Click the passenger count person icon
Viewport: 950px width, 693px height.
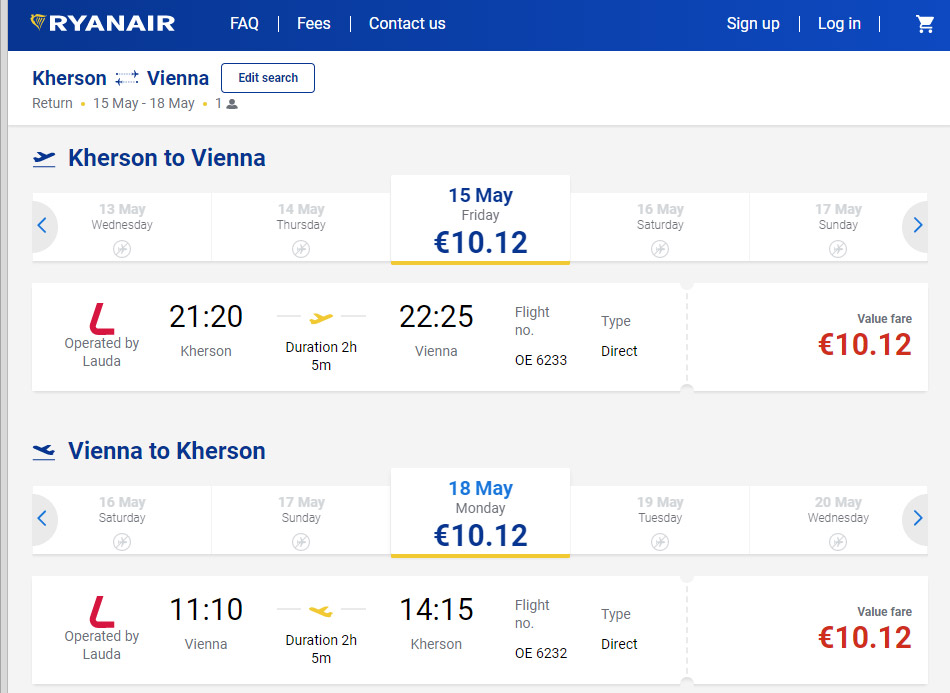[231, 104]
